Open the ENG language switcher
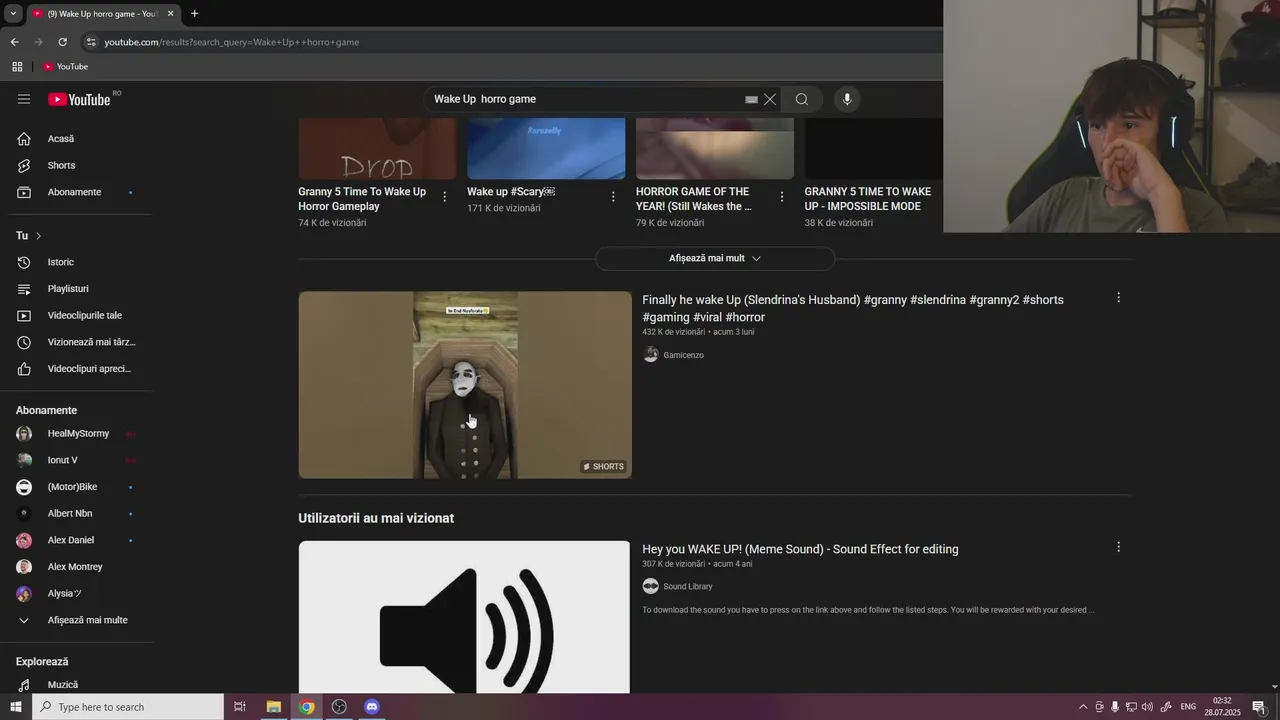Viewport: 1280px width, 720px height. coord(1188,707)
